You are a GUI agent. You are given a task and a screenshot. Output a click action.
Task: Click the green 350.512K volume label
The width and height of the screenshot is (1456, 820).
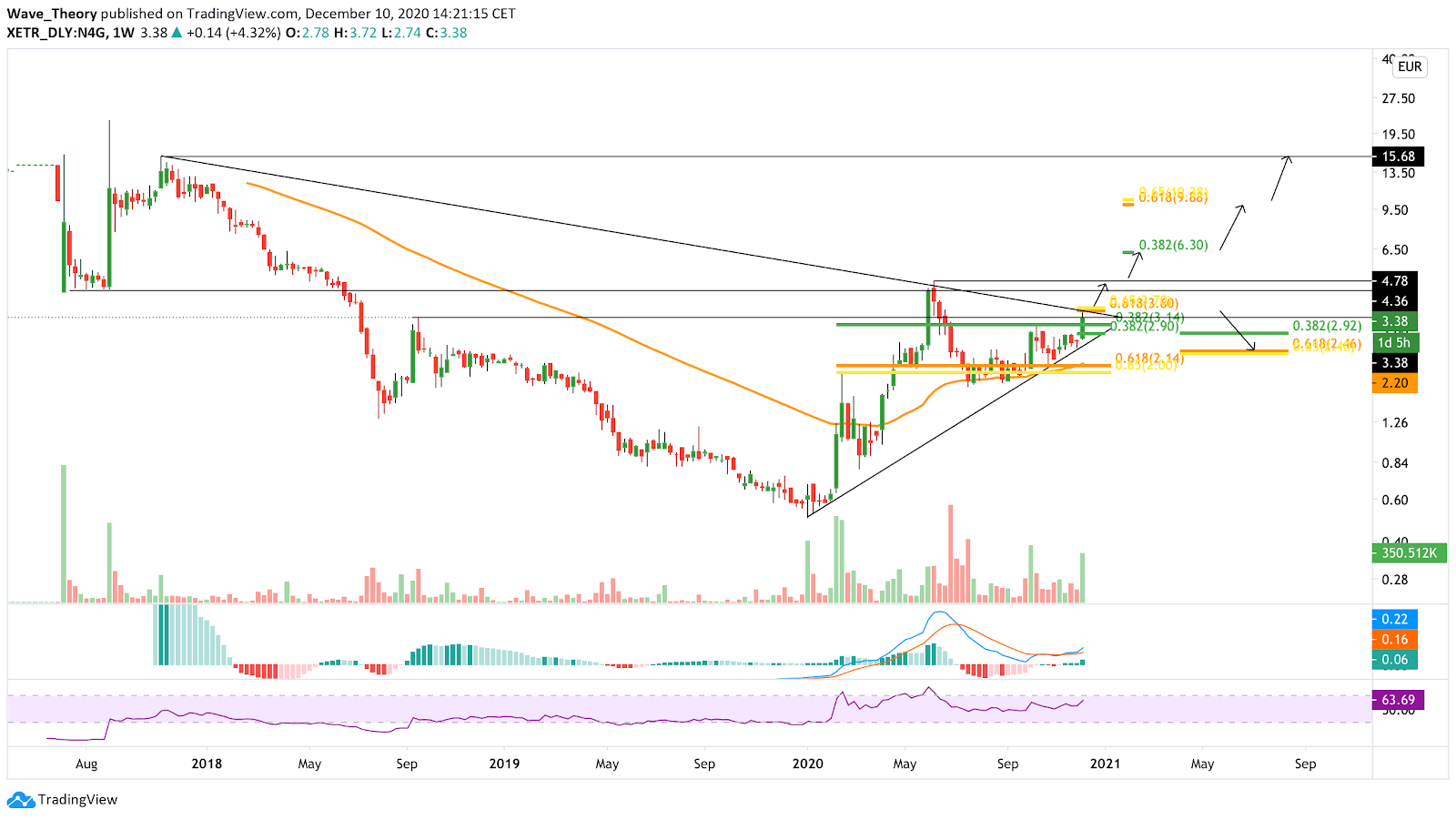1408,552
